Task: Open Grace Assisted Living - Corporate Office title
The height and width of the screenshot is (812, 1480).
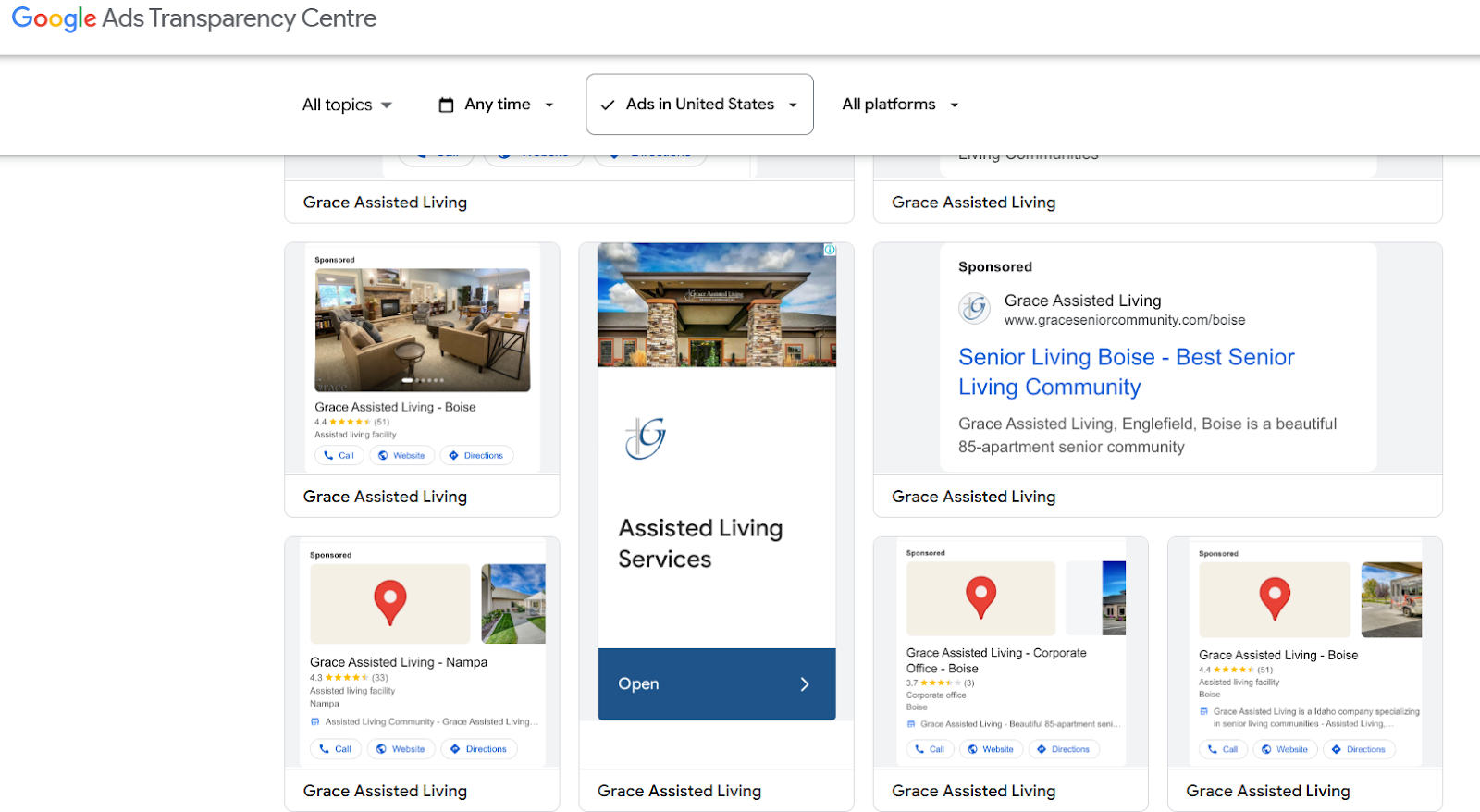Action: [x=997, y=660]
